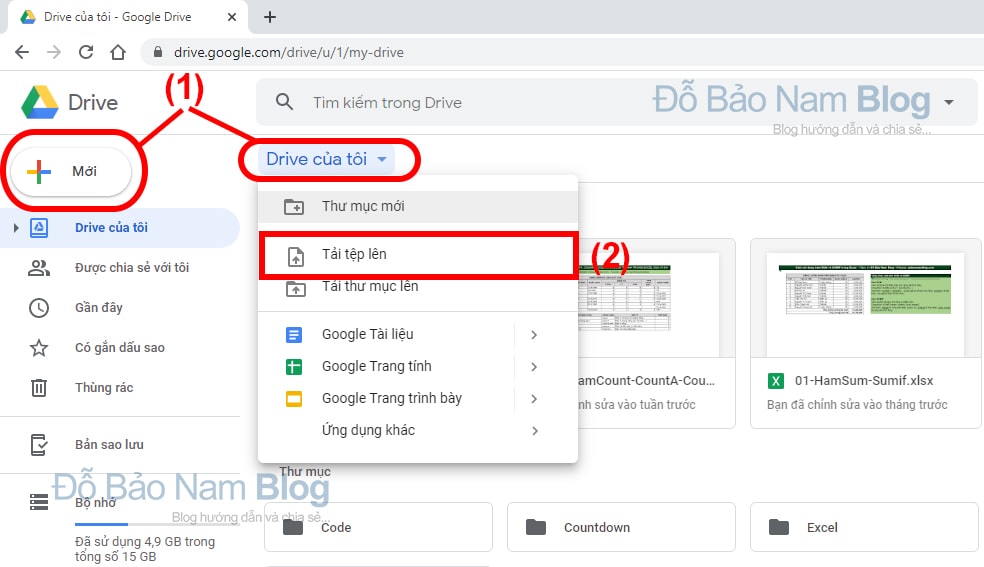Click the Countdown folder icon

(536, 527)
